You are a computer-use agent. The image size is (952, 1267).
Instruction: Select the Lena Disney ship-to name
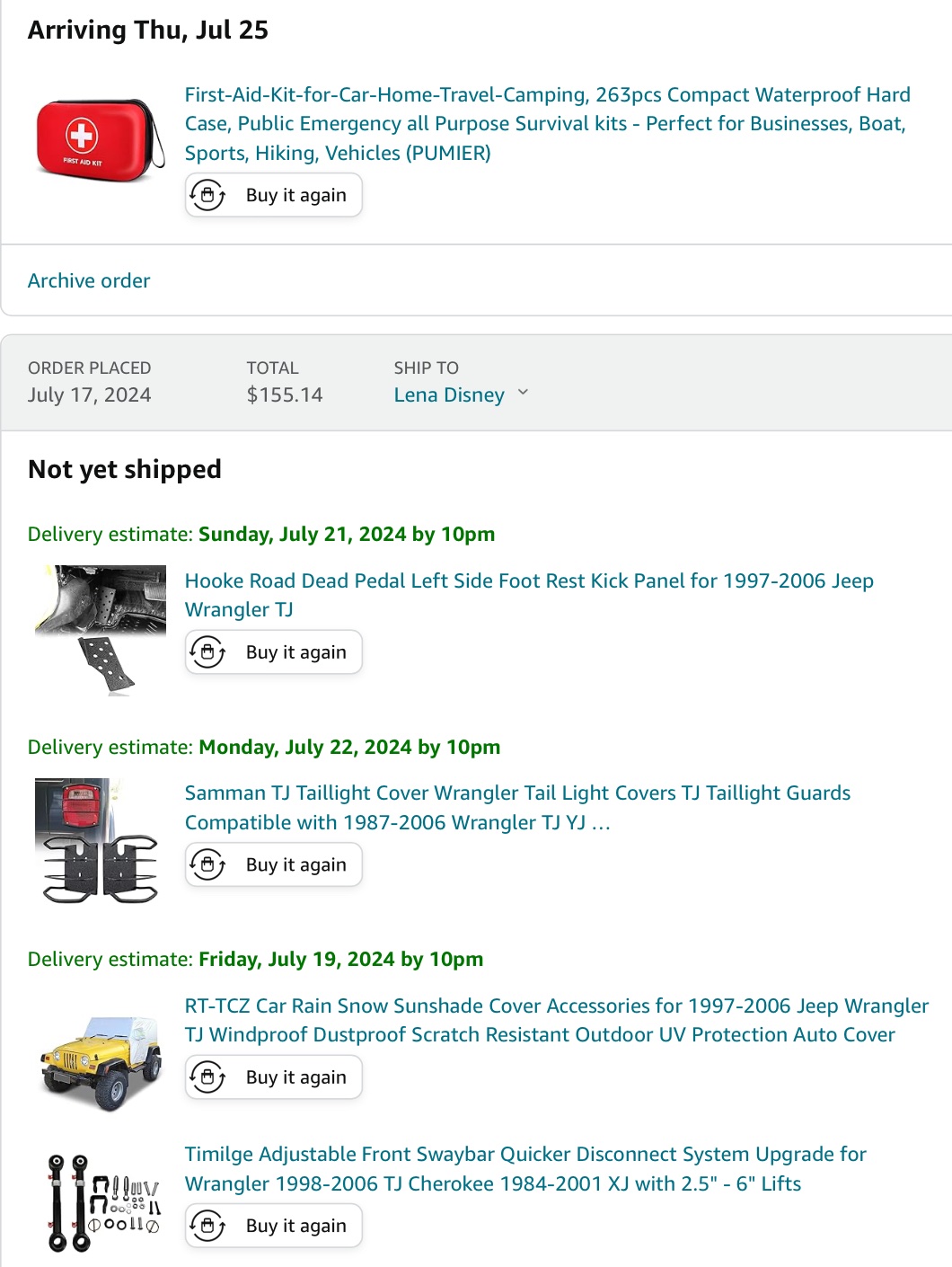(x=449, y=395)
